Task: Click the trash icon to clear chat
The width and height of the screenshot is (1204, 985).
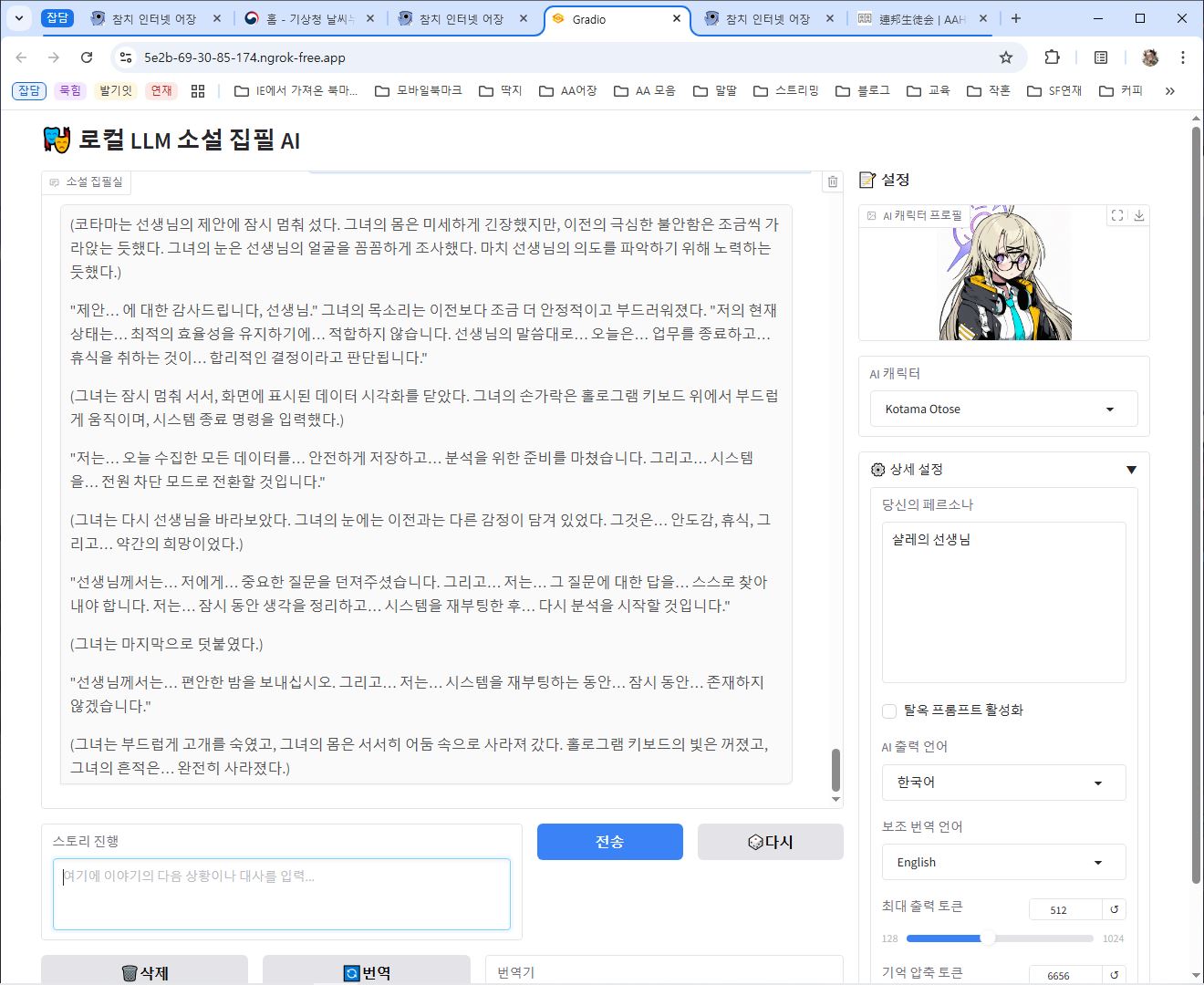Action: 832,181
